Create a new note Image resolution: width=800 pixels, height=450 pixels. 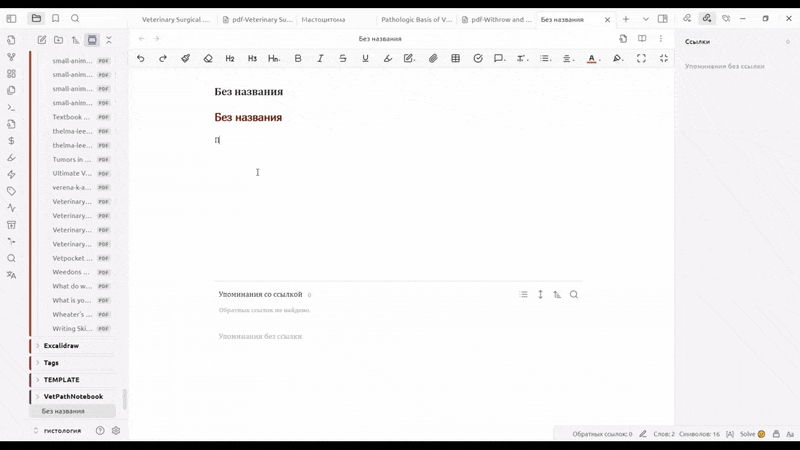tap(42, 40)
